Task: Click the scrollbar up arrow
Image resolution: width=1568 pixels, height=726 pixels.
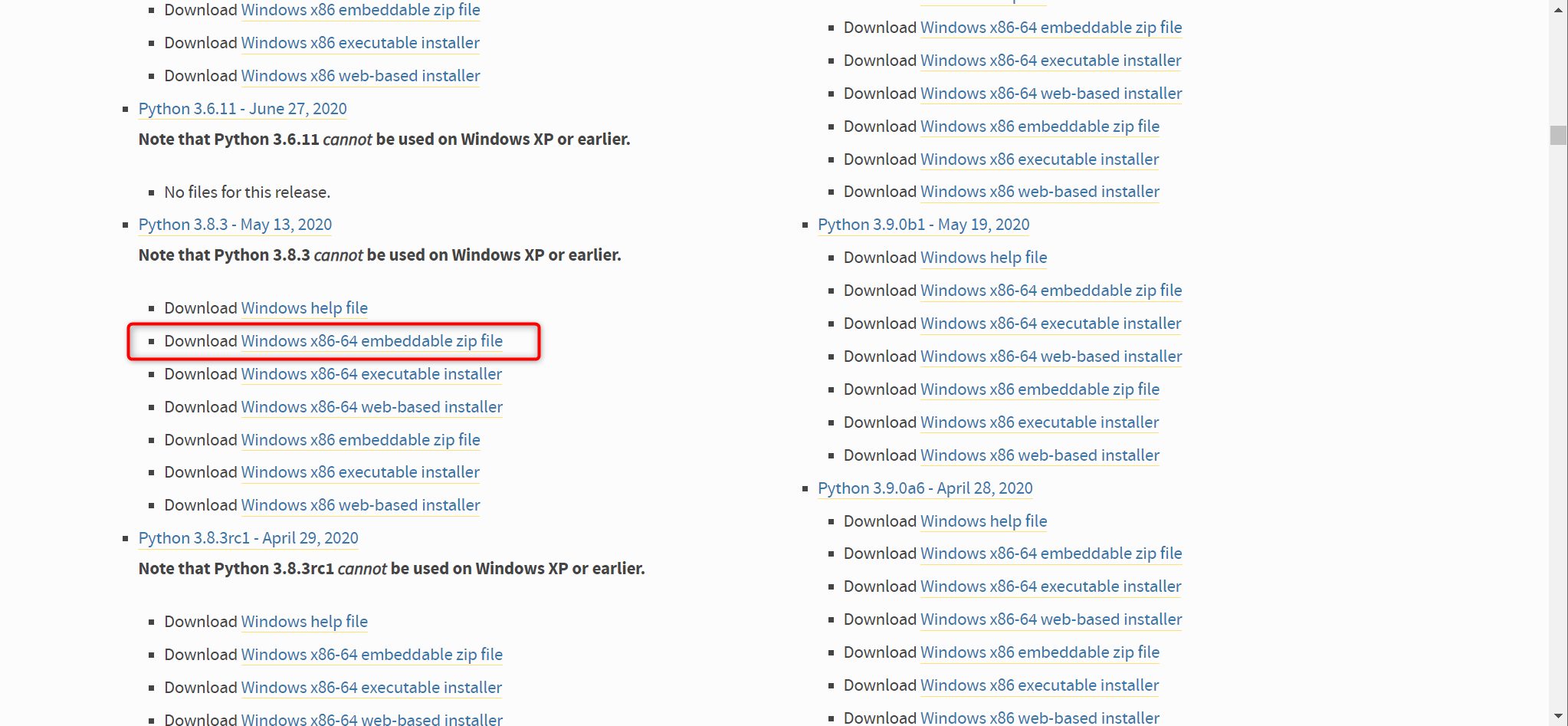Action: click(x=1558, y=9)
